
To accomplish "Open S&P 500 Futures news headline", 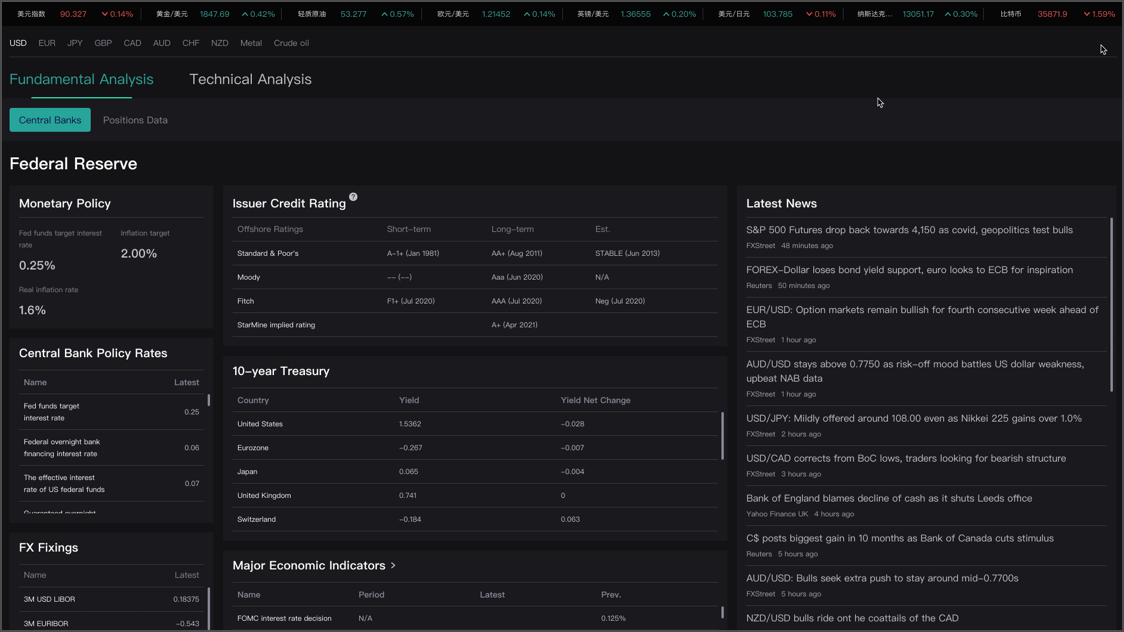I will (x=909, y=230).
